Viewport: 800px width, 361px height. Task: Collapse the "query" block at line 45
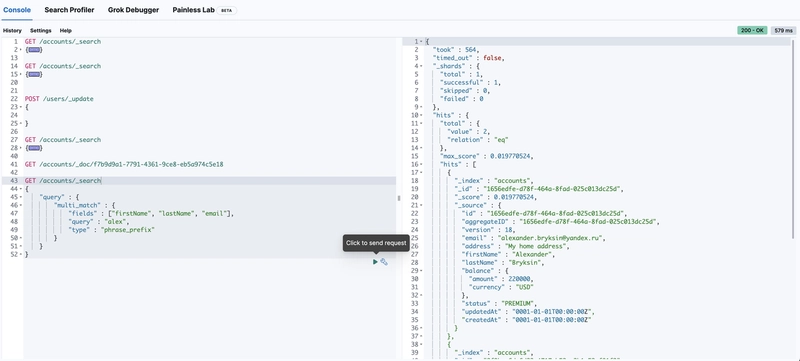(x=20, y=197)
